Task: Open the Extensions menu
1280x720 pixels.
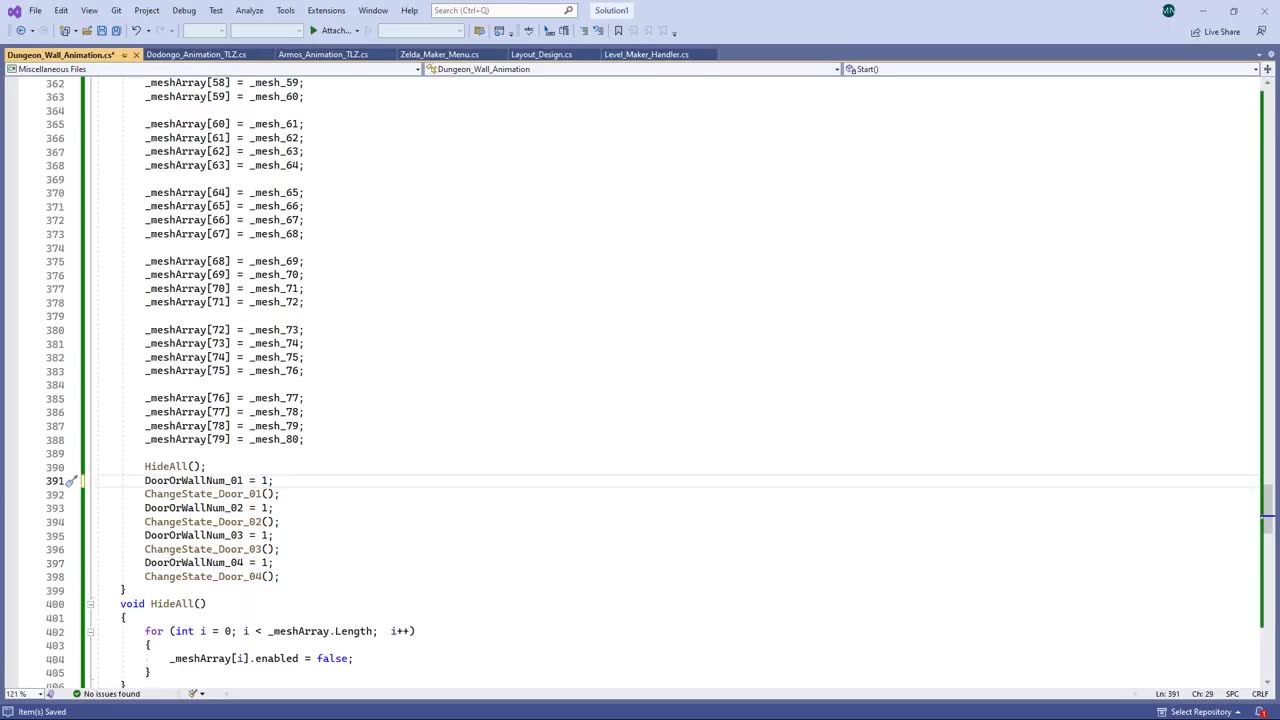Action: [326, 11]
